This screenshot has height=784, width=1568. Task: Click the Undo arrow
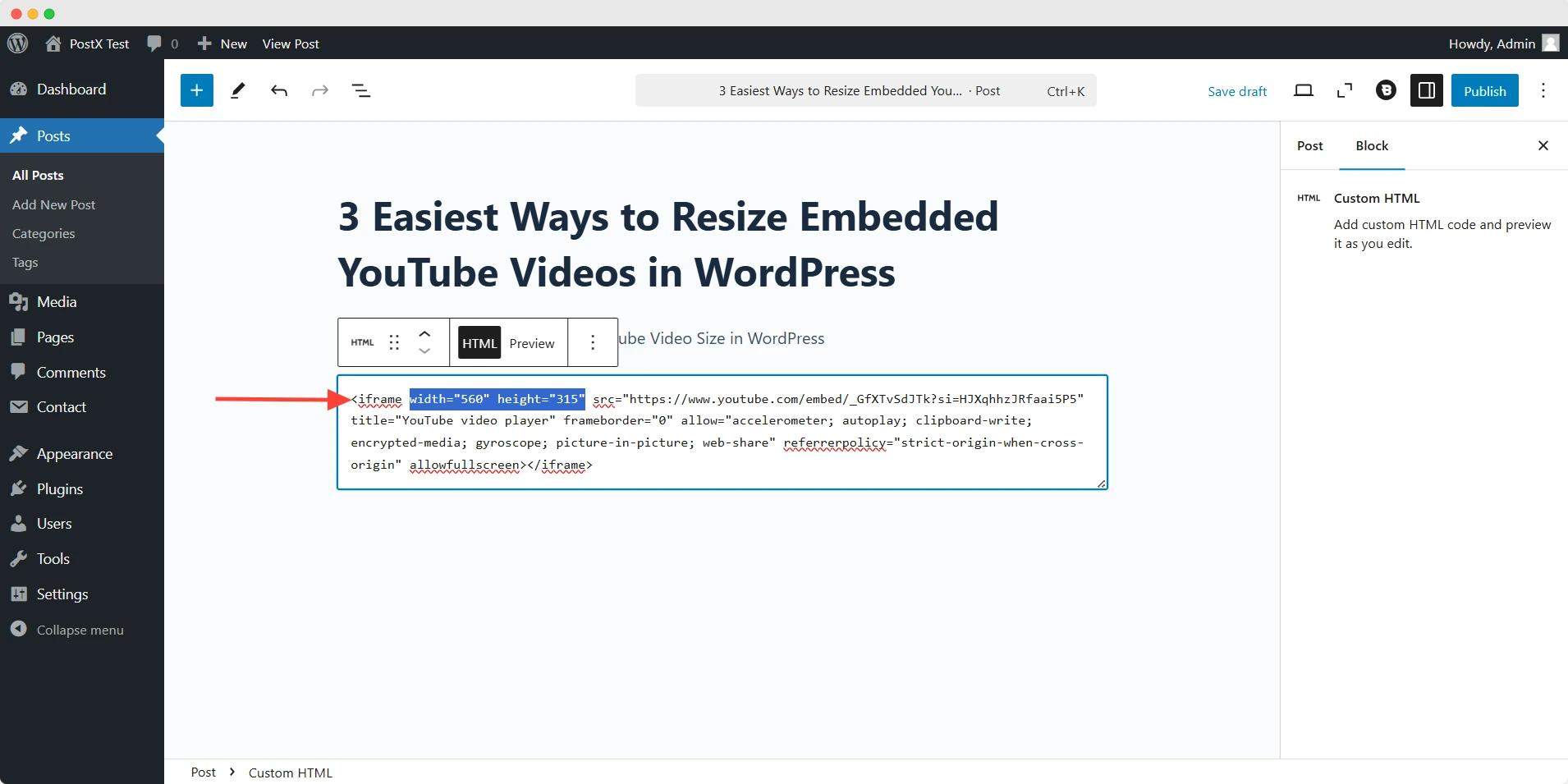[x=279, y=90]
